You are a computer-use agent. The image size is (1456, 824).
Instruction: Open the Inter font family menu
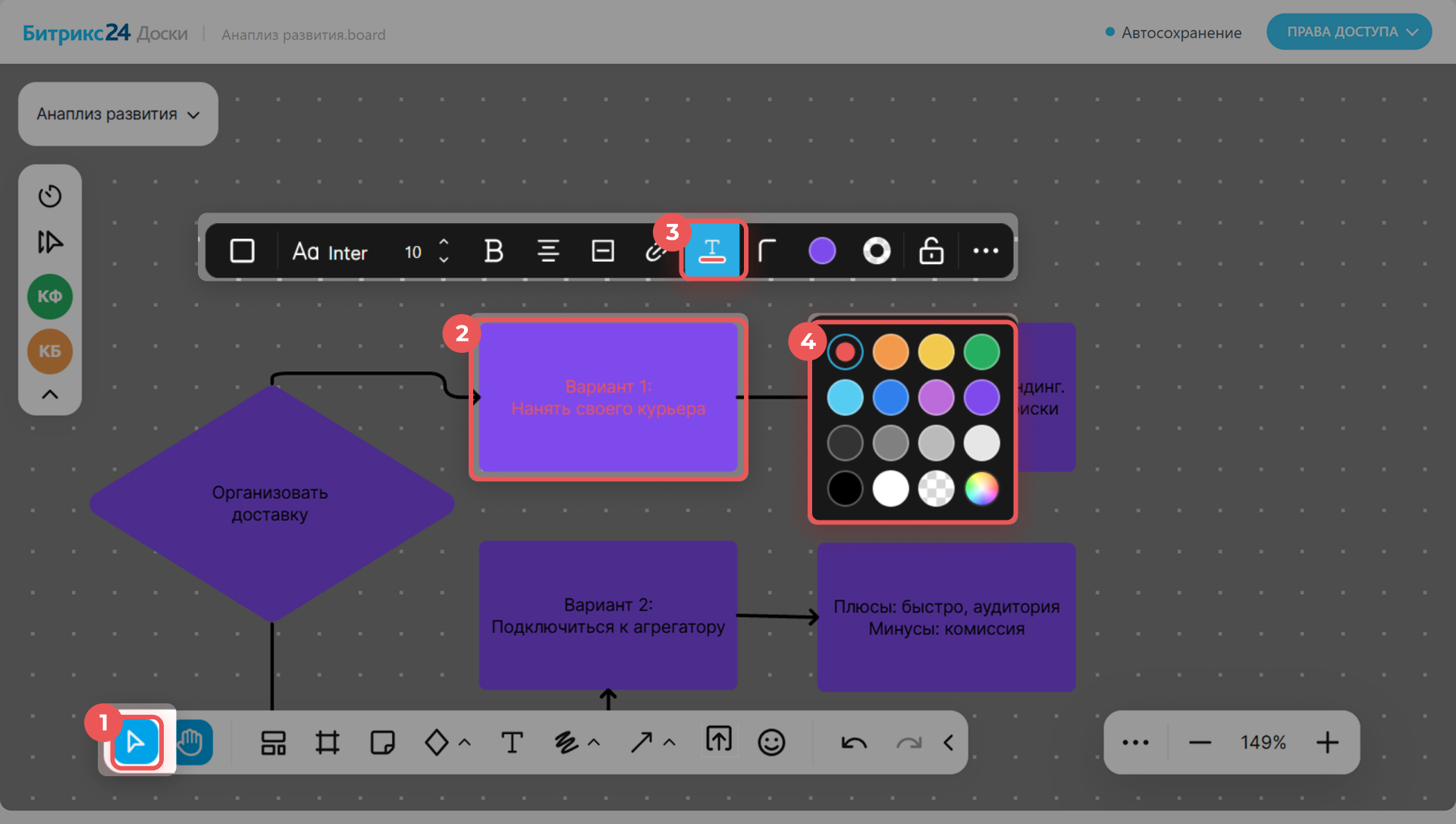point(331,252)
